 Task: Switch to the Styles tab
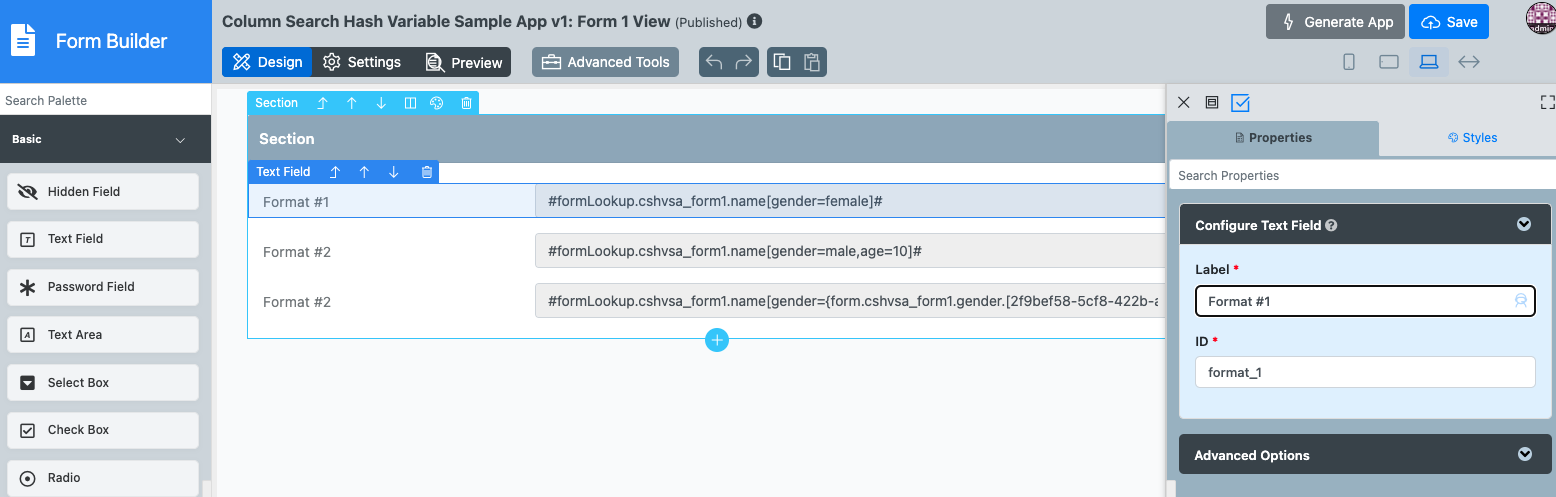click(x=1472, y=138)
